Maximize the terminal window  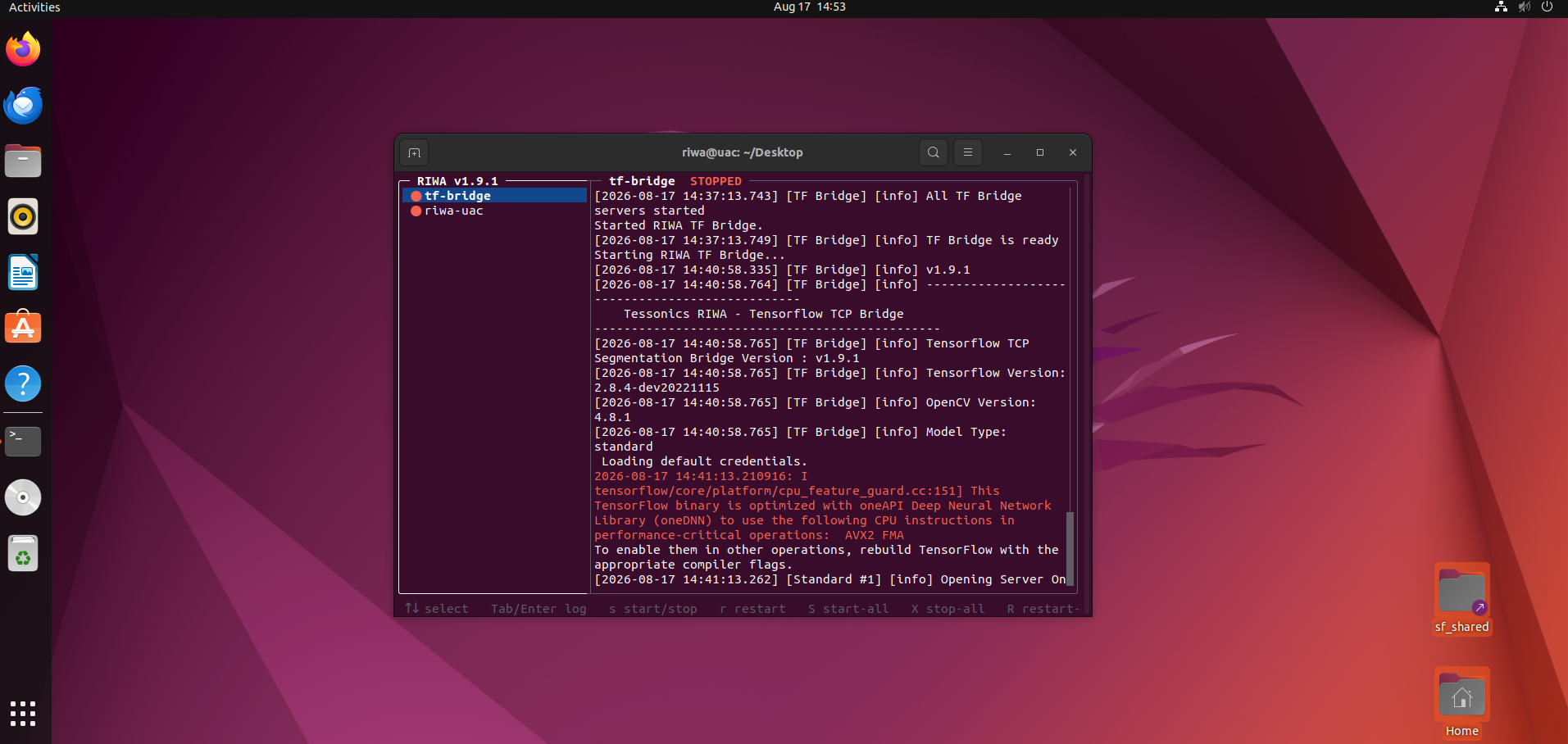point(1040,152)
